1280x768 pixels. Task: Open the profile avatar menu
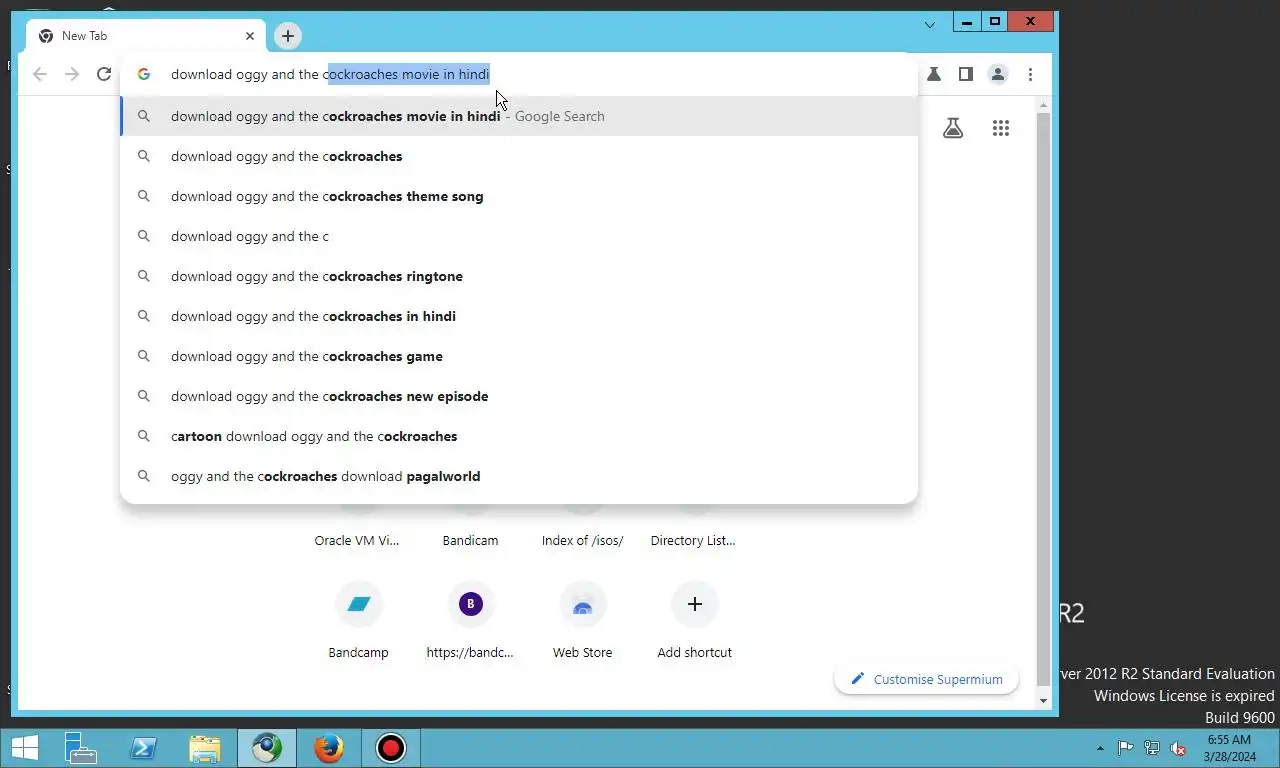coord(997,74)
